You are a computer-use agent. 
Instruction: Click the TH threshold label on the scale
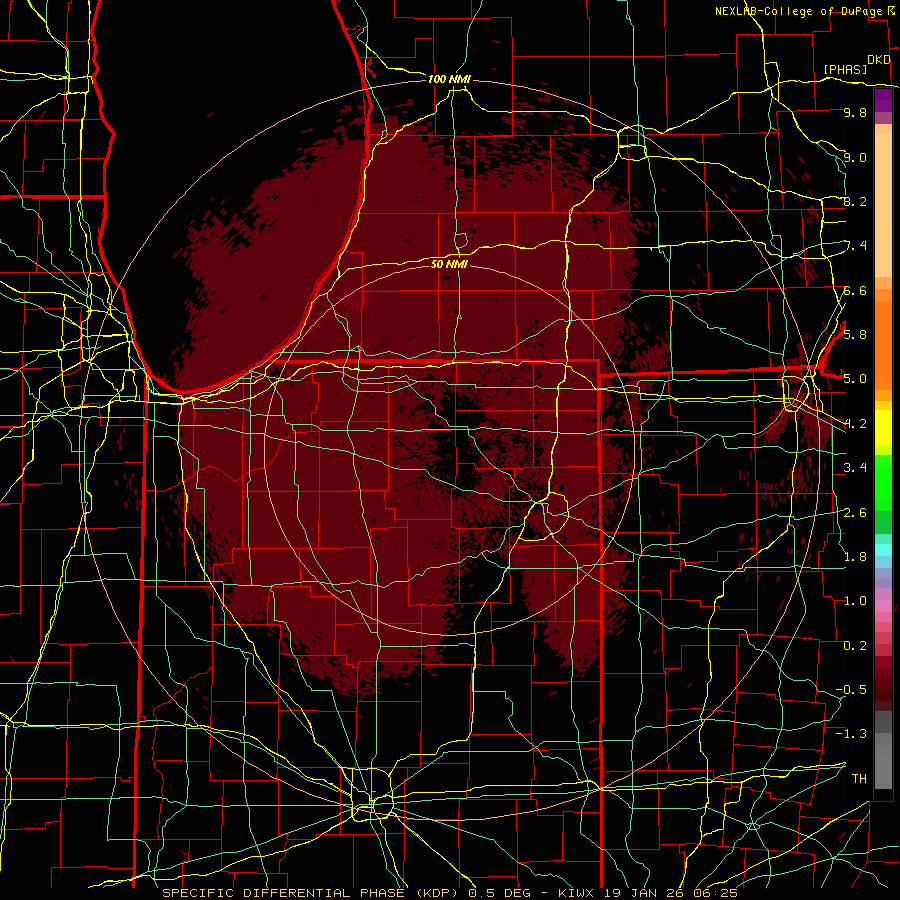click(859, 779)
